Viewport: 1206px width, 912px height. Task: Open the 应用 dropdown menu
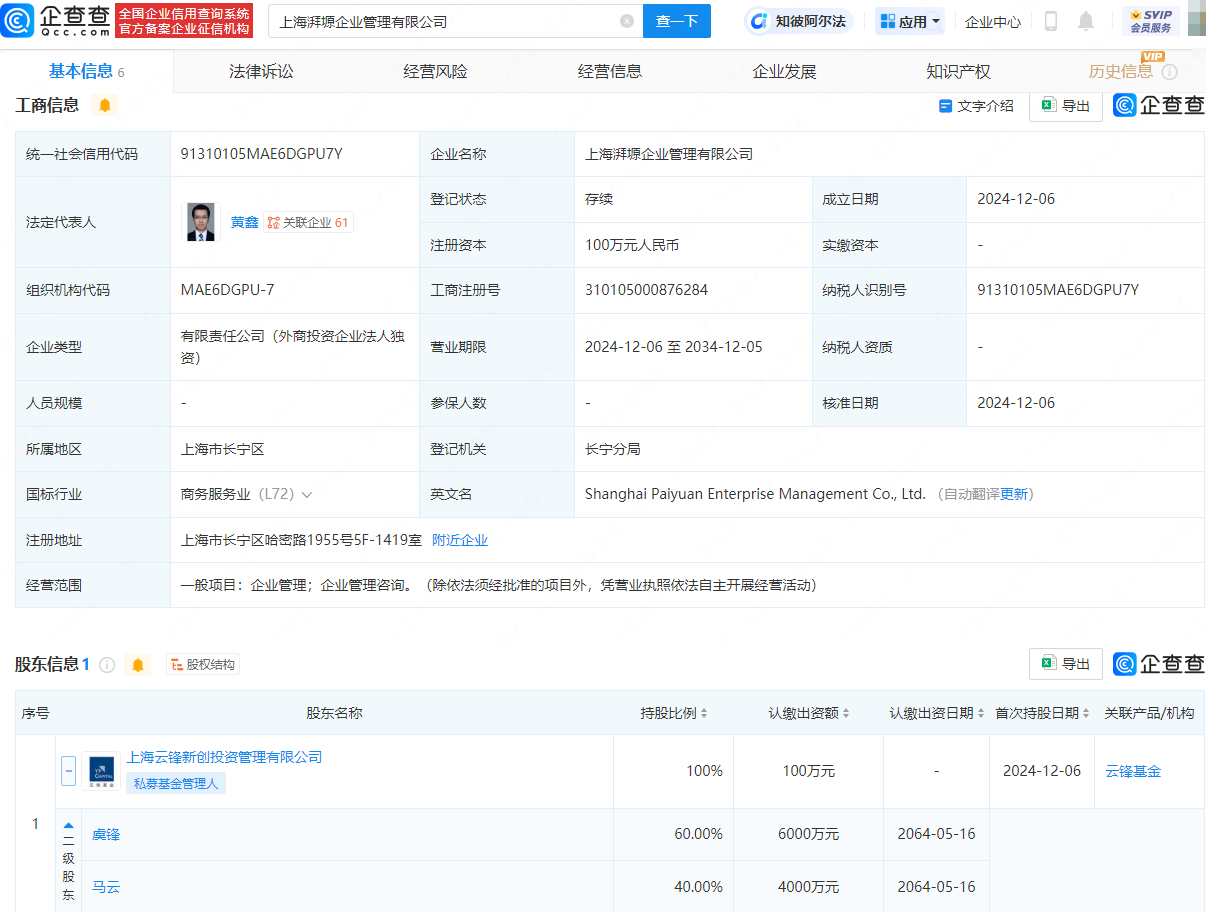pos(910,21)
